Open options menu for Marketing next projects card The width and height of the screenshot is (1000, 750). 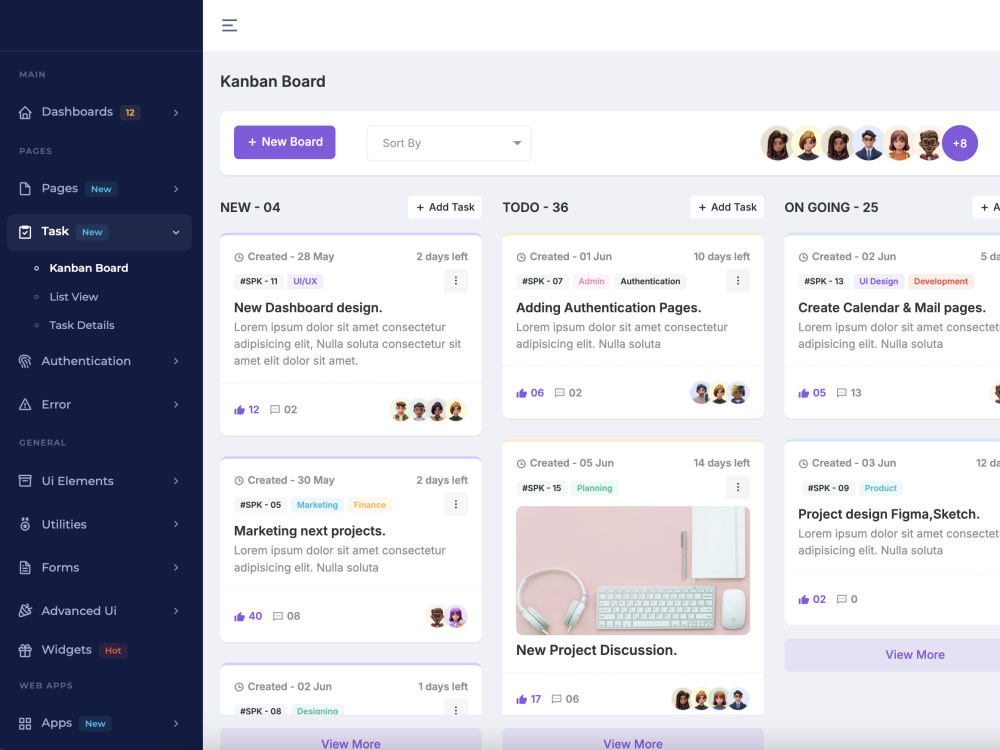tap(455, 504)
